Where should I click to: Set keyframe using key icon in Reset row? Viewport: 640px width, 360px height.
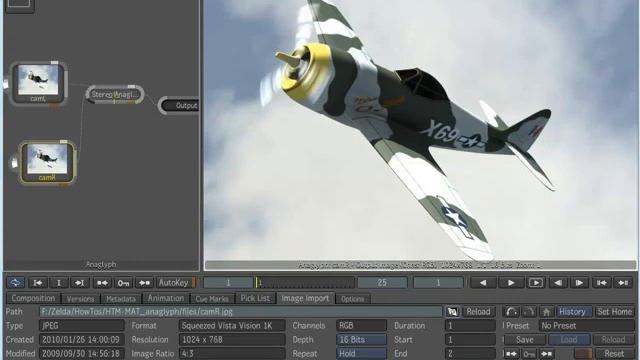point(529,353)
